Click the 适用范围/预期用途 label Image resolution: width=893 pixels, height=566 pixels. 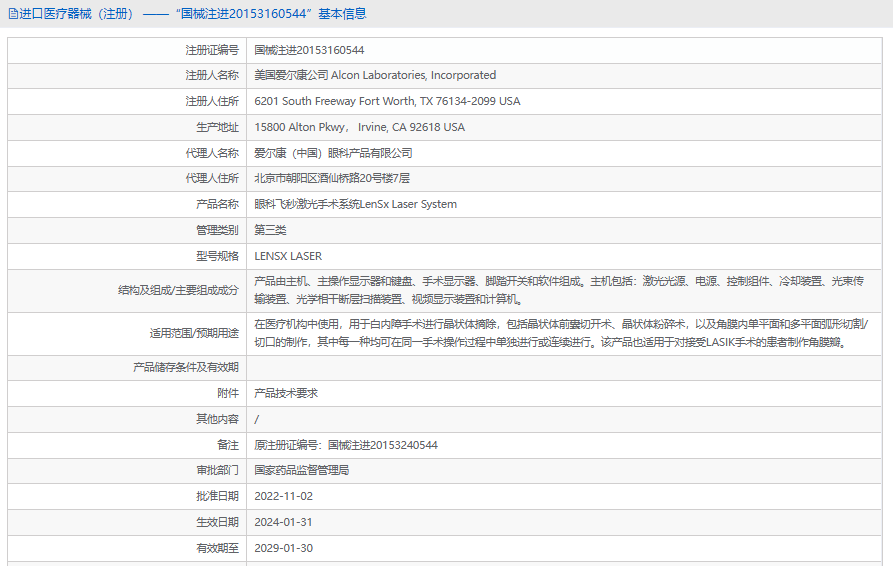point(194,333)
